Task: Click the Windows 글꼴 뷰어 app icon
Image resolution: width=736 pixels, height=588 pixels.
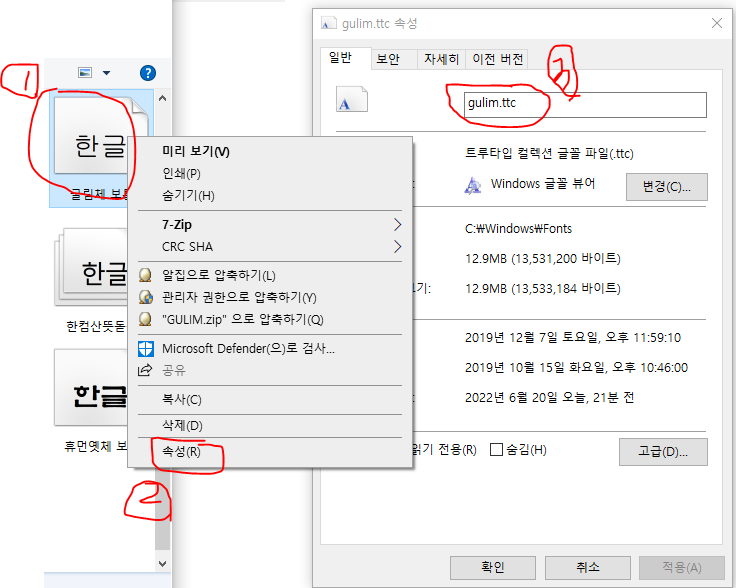Action: point(473,185)
